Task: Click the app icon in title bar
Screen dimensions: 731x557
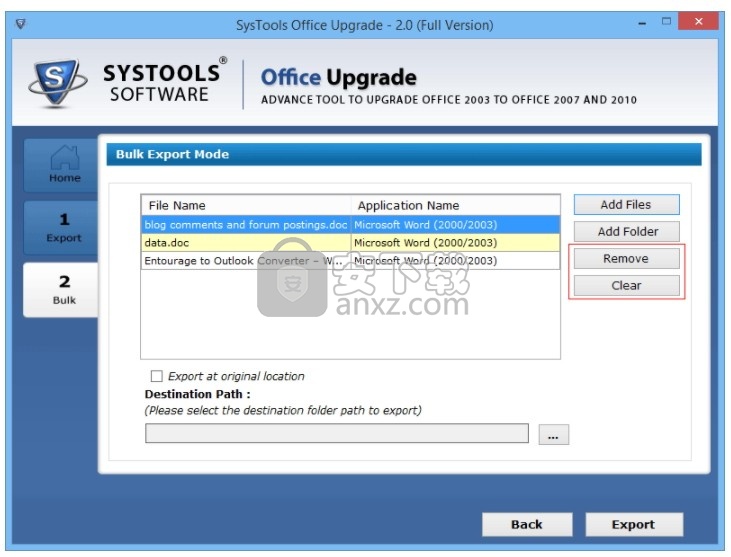Action: (x=21, y=24)
